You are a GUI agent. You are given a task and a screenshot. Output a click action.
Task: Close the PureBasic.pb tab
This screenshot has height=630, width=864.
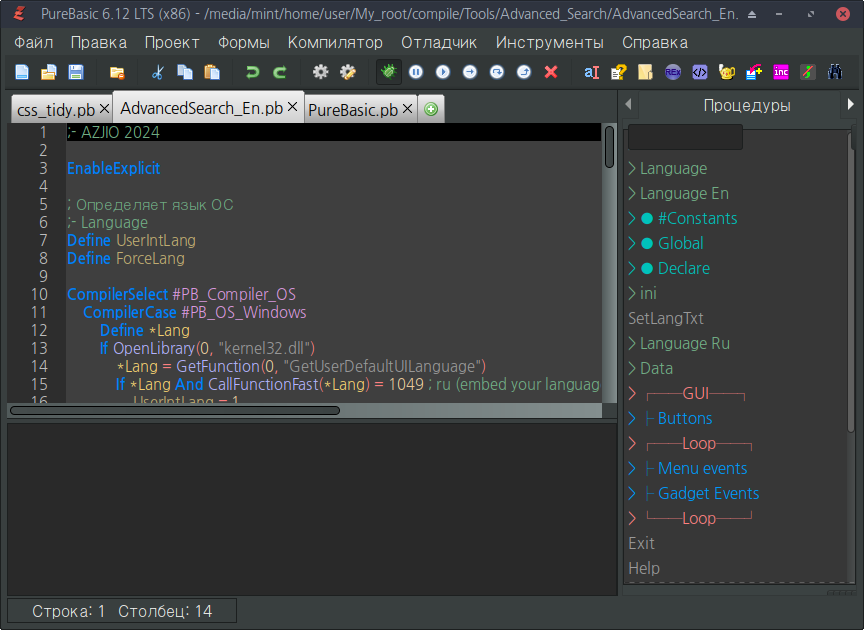(x=407, y=109)
